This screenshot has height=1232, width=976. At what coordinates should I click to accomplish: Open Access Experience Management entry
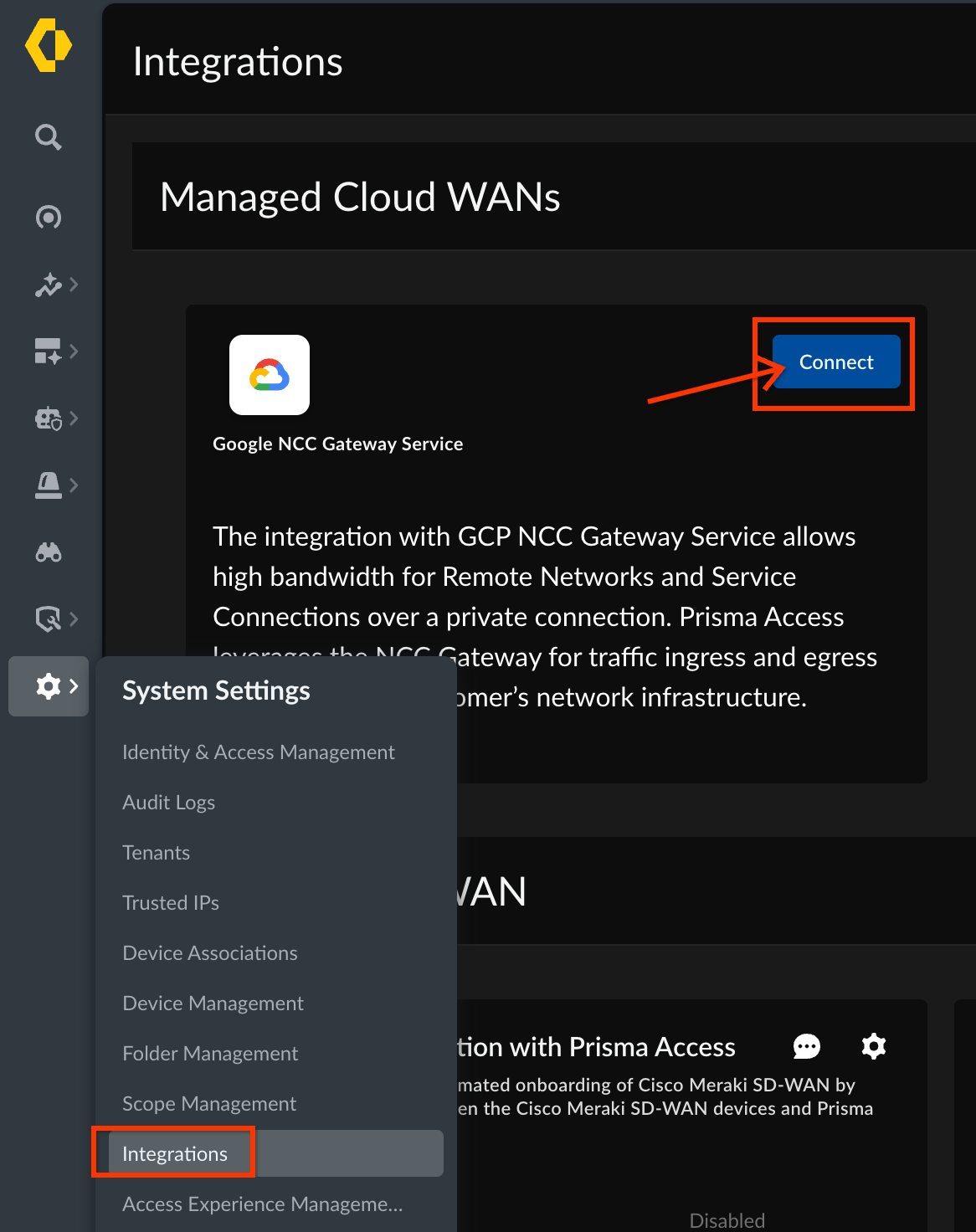[x=262, y=1204]
